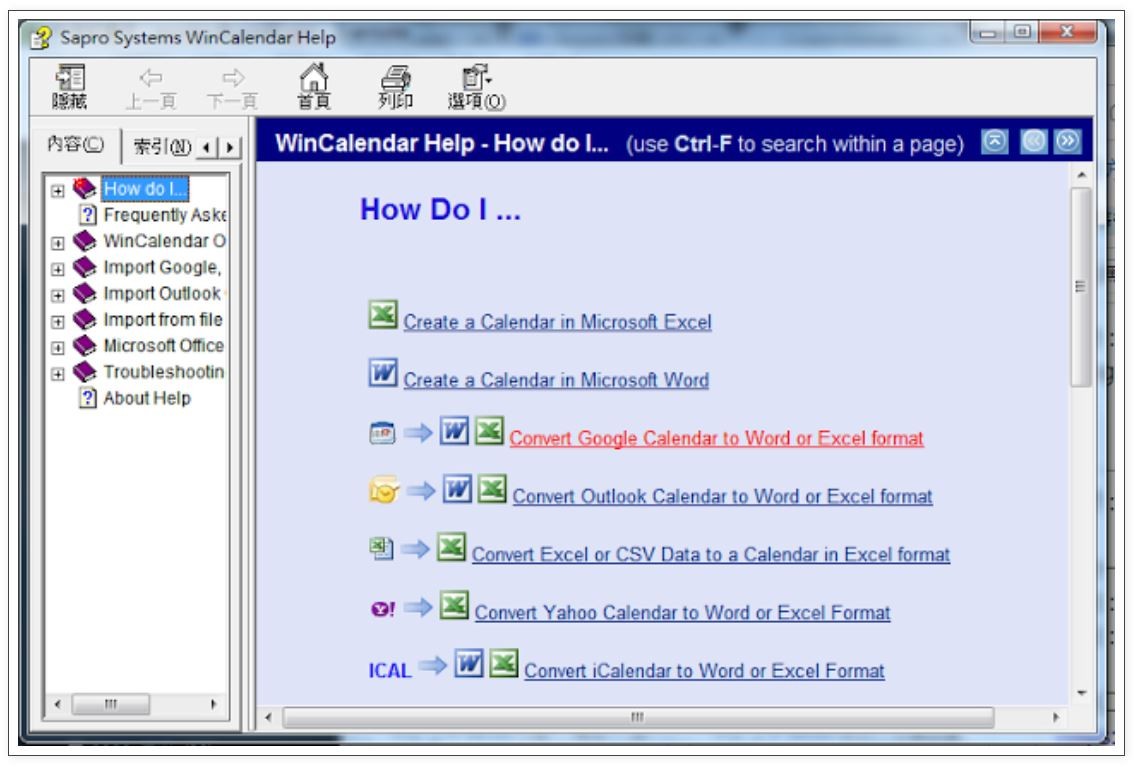Screen dimensions: 1137x767
Task: Select Troubleshooting book in tree
Action: (164, 372)
